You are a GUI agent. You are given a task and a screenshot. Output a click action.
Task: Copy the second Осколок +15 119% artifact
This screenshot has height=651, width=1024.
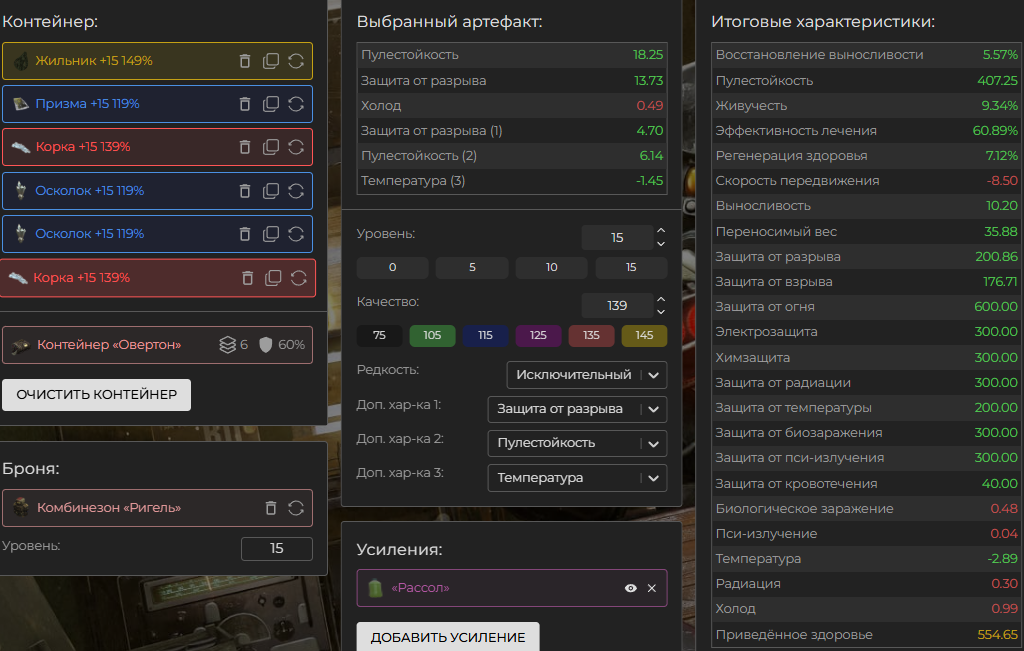tap(270, 234)
